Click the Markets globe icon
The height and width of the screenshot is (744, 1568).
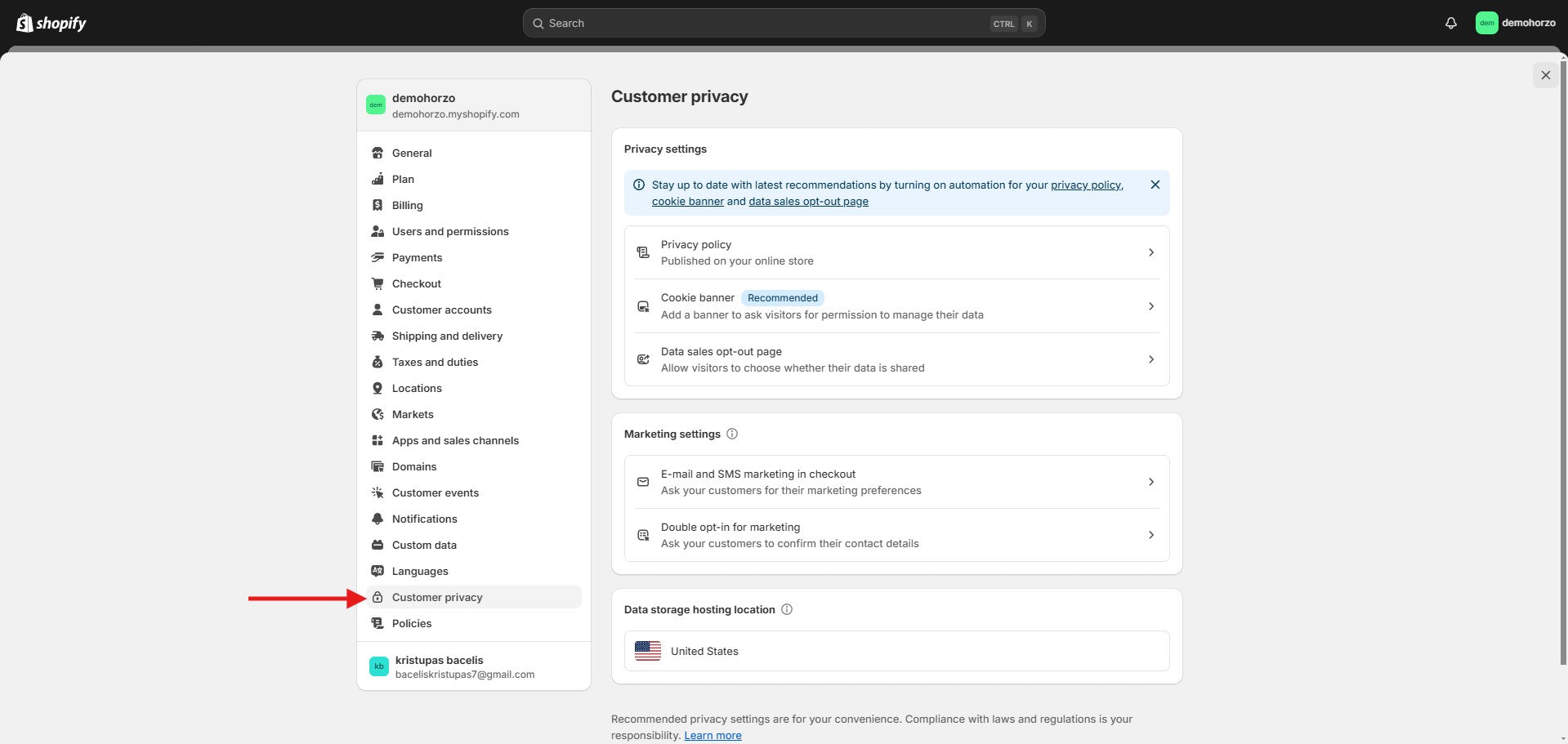click(377, 414)
